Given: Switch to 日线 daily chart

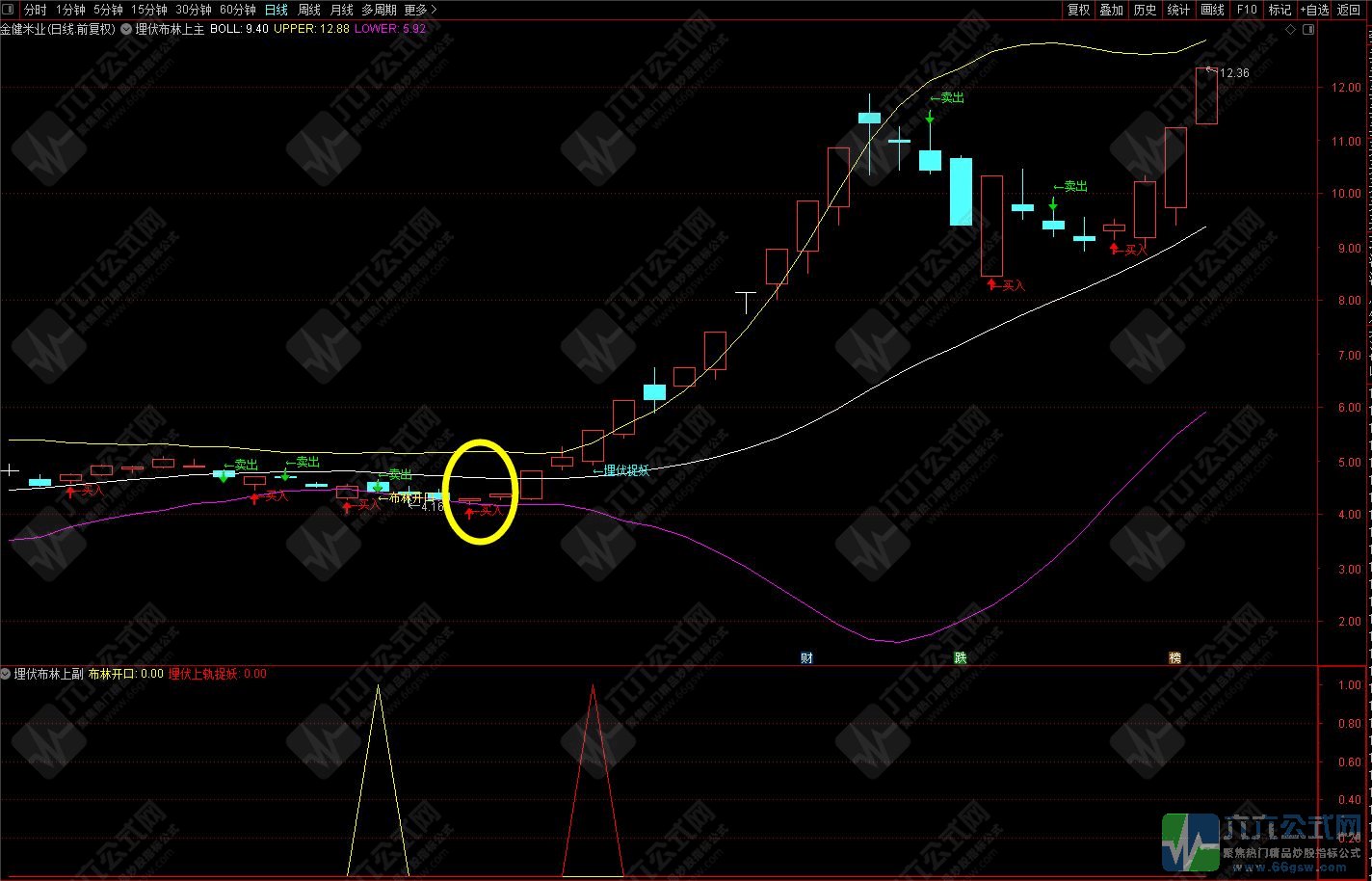Looking at the screenshot, I should tap(277, 10).
